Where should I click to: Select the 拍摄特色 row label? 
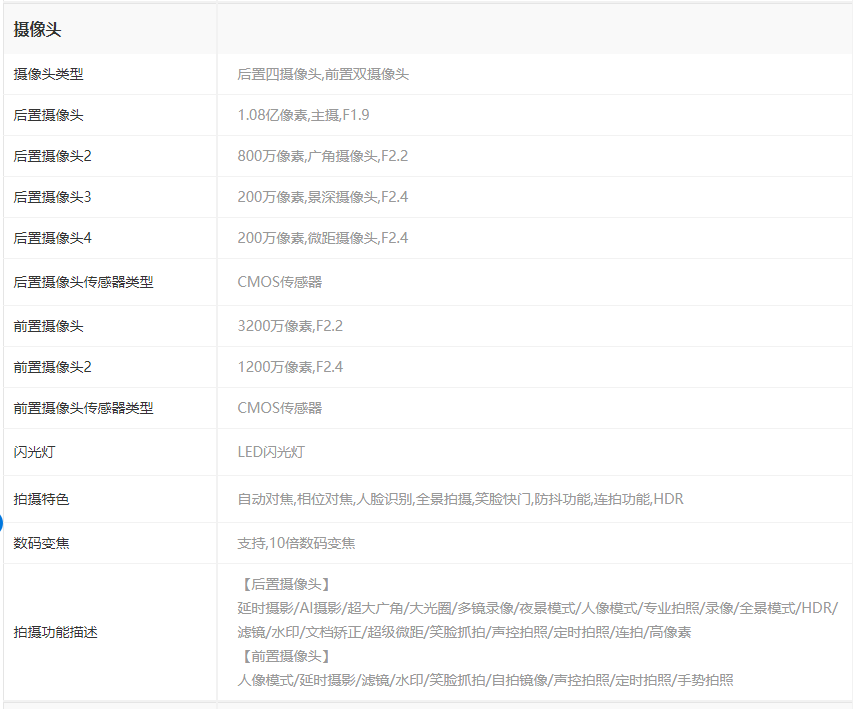tap(41, 499)
